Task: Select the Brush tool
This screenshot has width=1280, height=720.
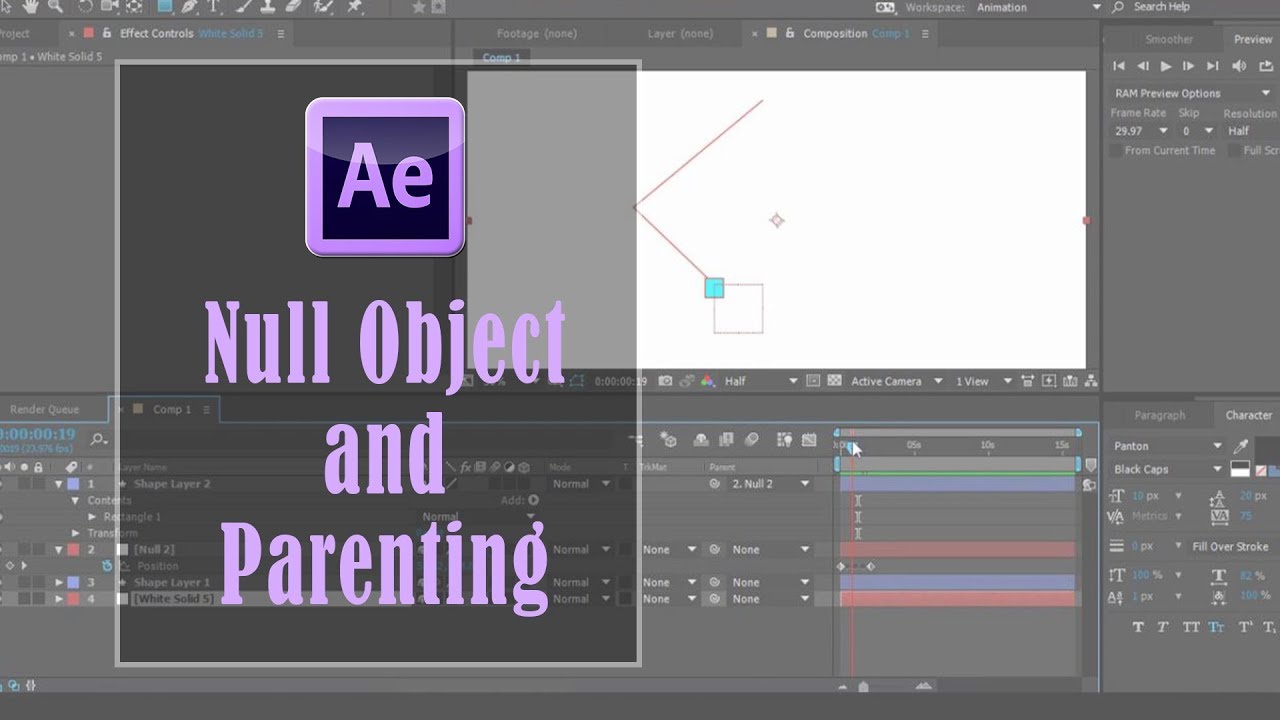Action: pos(244,6)
